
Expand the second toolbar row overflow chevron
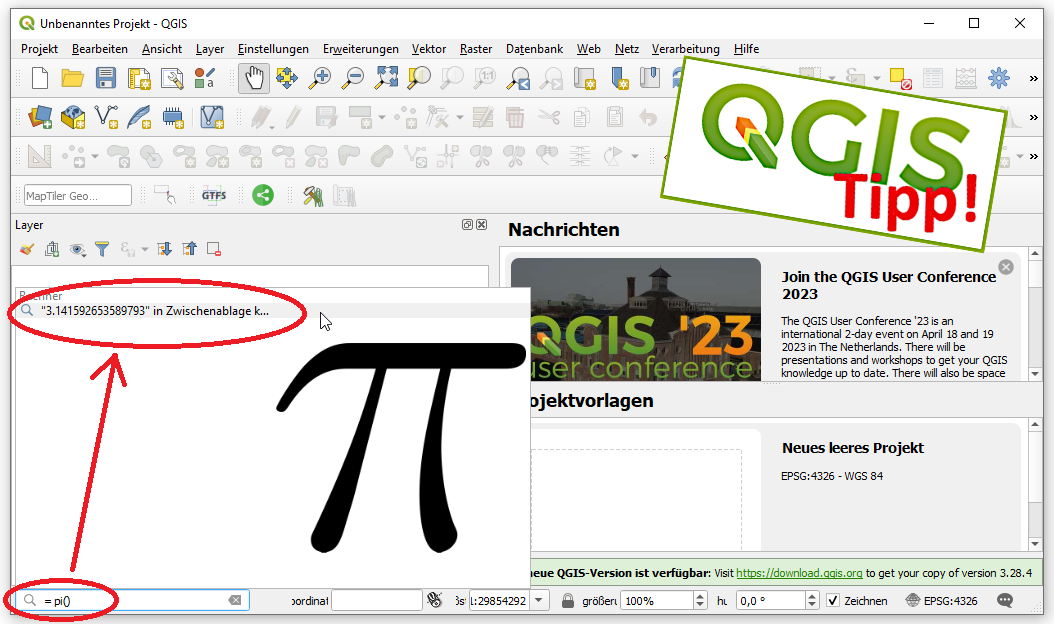point(1033,118)
